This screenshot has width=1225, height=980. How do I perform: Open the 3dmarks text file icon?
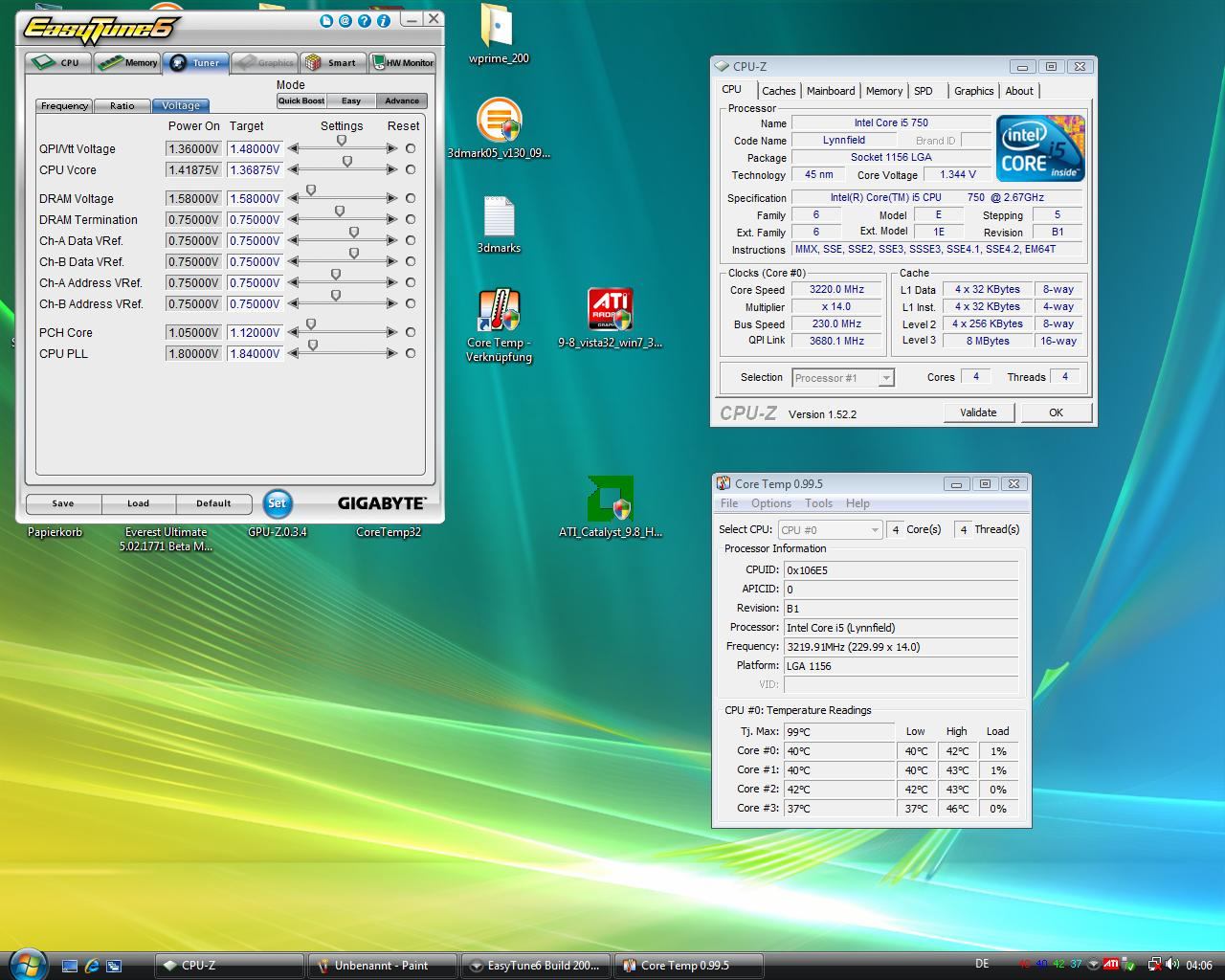pyautogui.click(x=499, y=224)
